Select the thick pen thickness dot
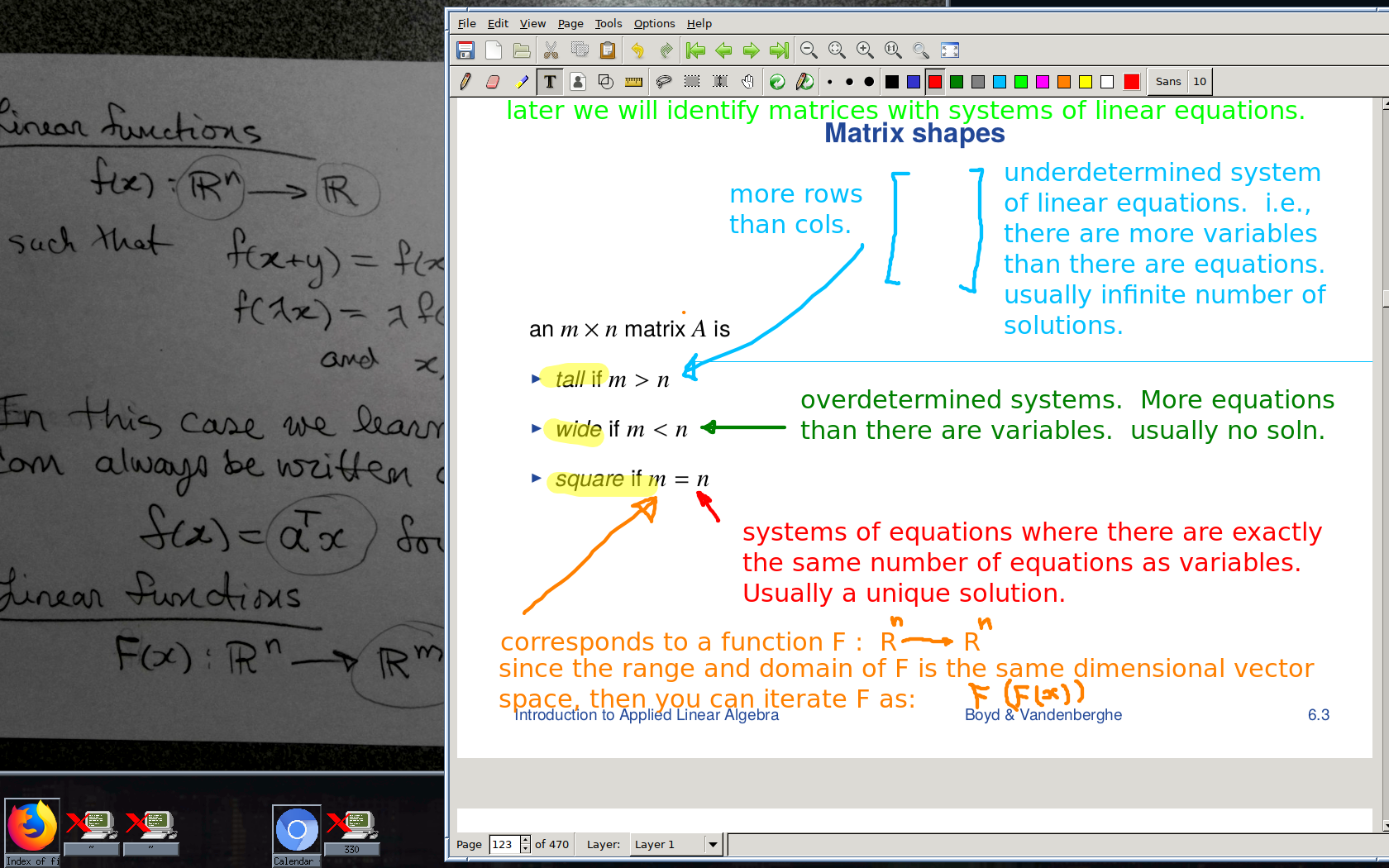The height and width of the screenshot is (868, 1389). click(x=869, y=82)
